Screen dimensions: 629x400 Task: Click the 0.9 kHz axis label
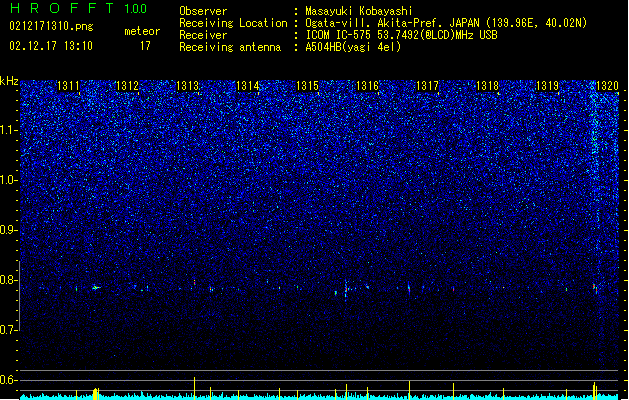(x=9, y=230)
